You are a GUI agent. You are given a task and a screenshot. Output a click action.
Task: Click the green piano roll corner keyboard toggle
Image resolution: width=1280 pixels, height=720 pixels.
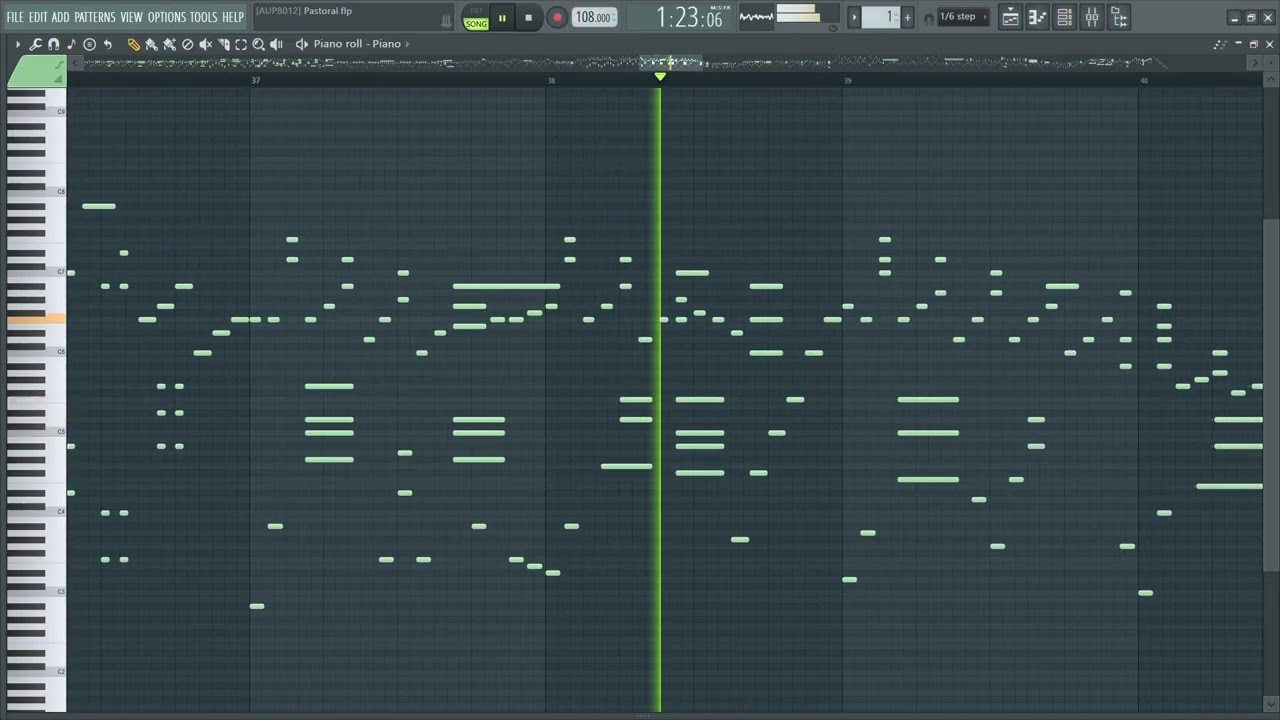click(36, 71)
